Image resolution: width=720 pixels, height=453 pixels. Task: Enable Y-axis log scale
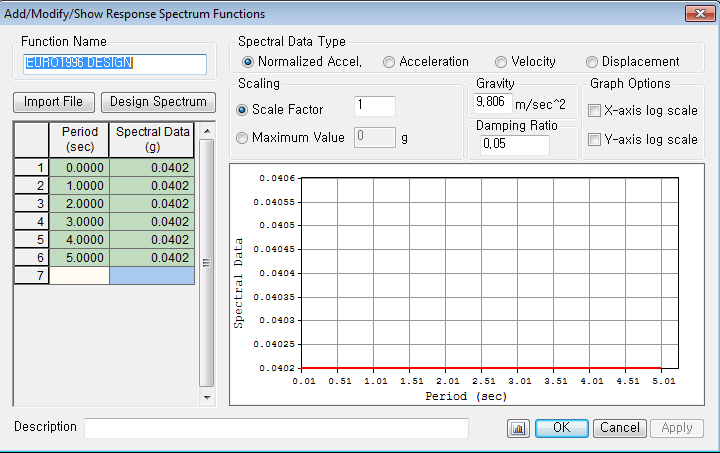595,139
